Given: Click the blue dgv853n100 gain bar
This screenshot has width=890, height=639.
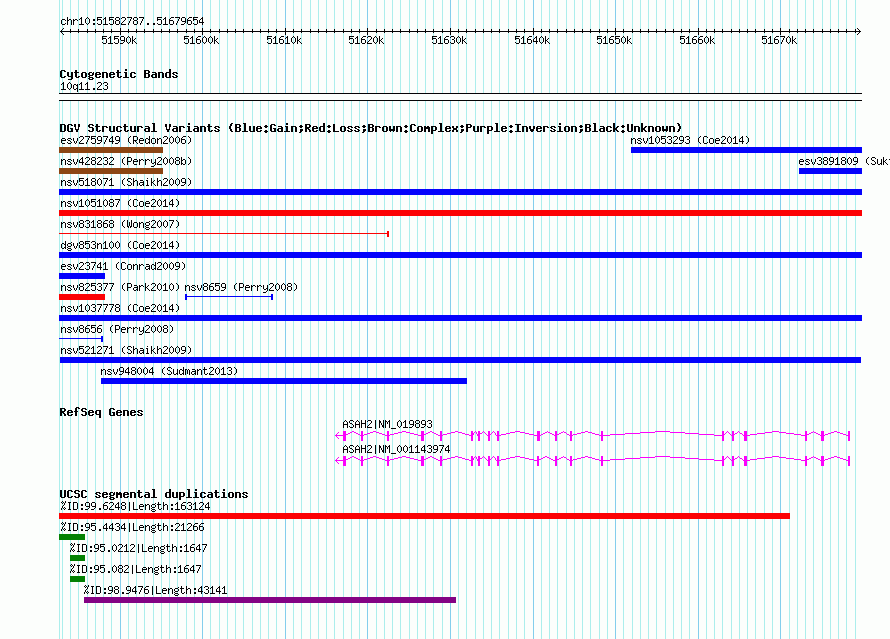Looking at the screenshot, I should [460, 255].
